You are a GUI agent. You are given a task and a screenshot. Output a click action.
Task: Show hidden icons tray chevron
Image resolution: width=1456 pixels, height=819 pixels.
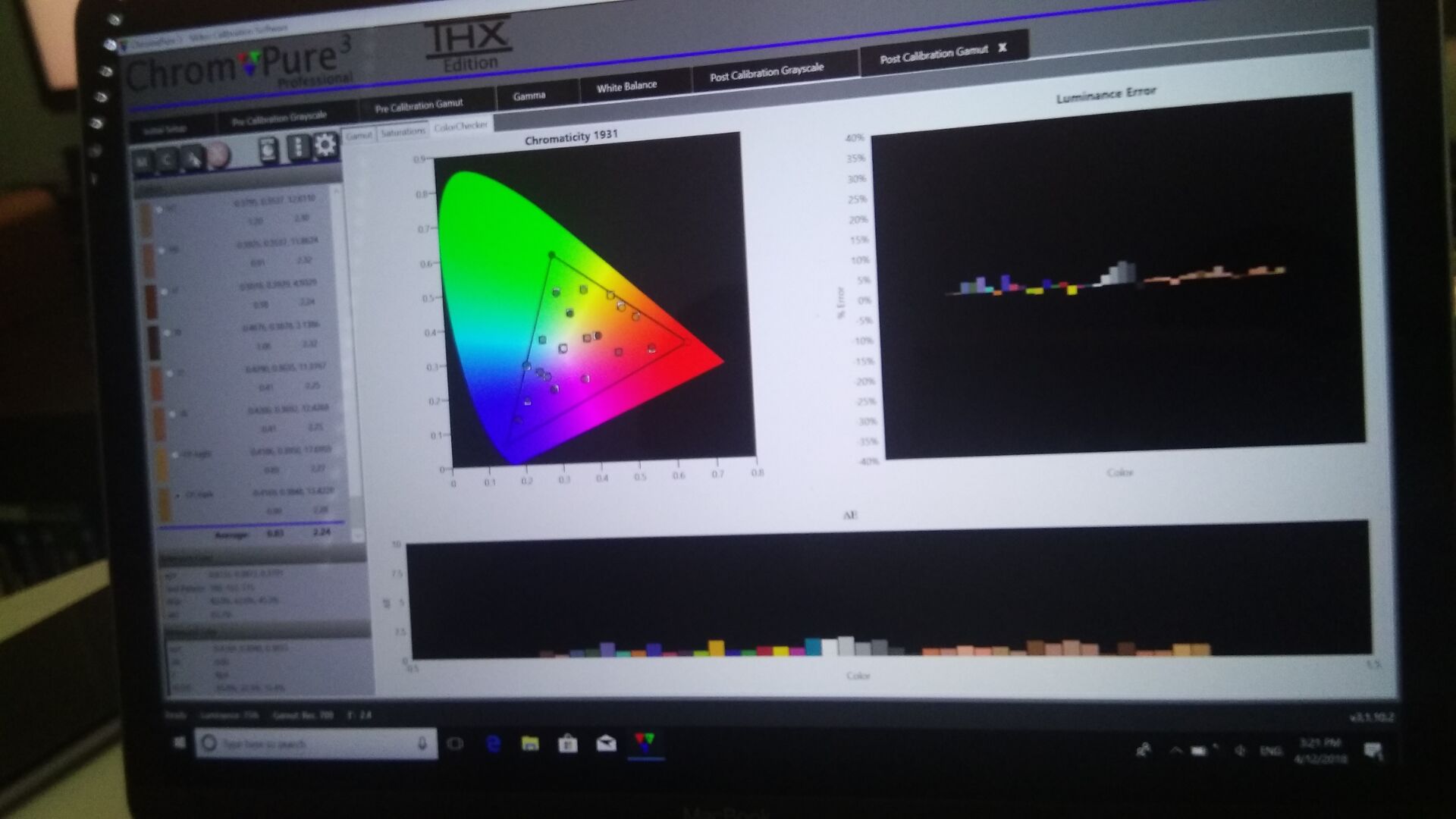click(1175, 751)
